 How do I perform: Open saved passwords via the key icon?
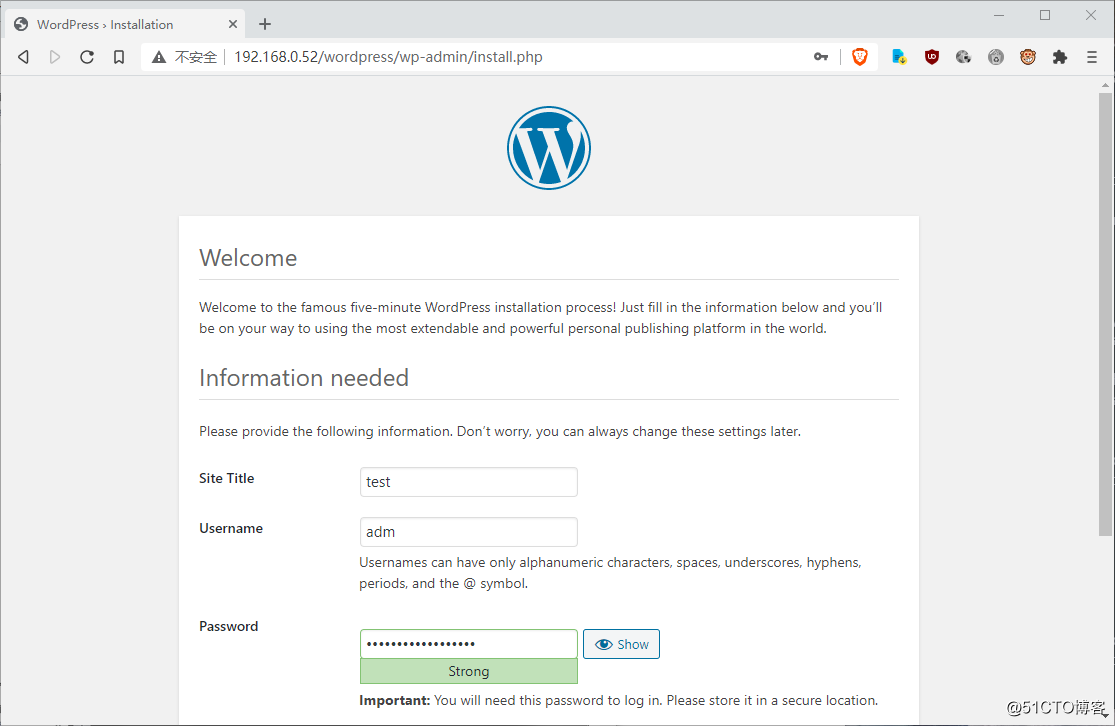(821, 57)
